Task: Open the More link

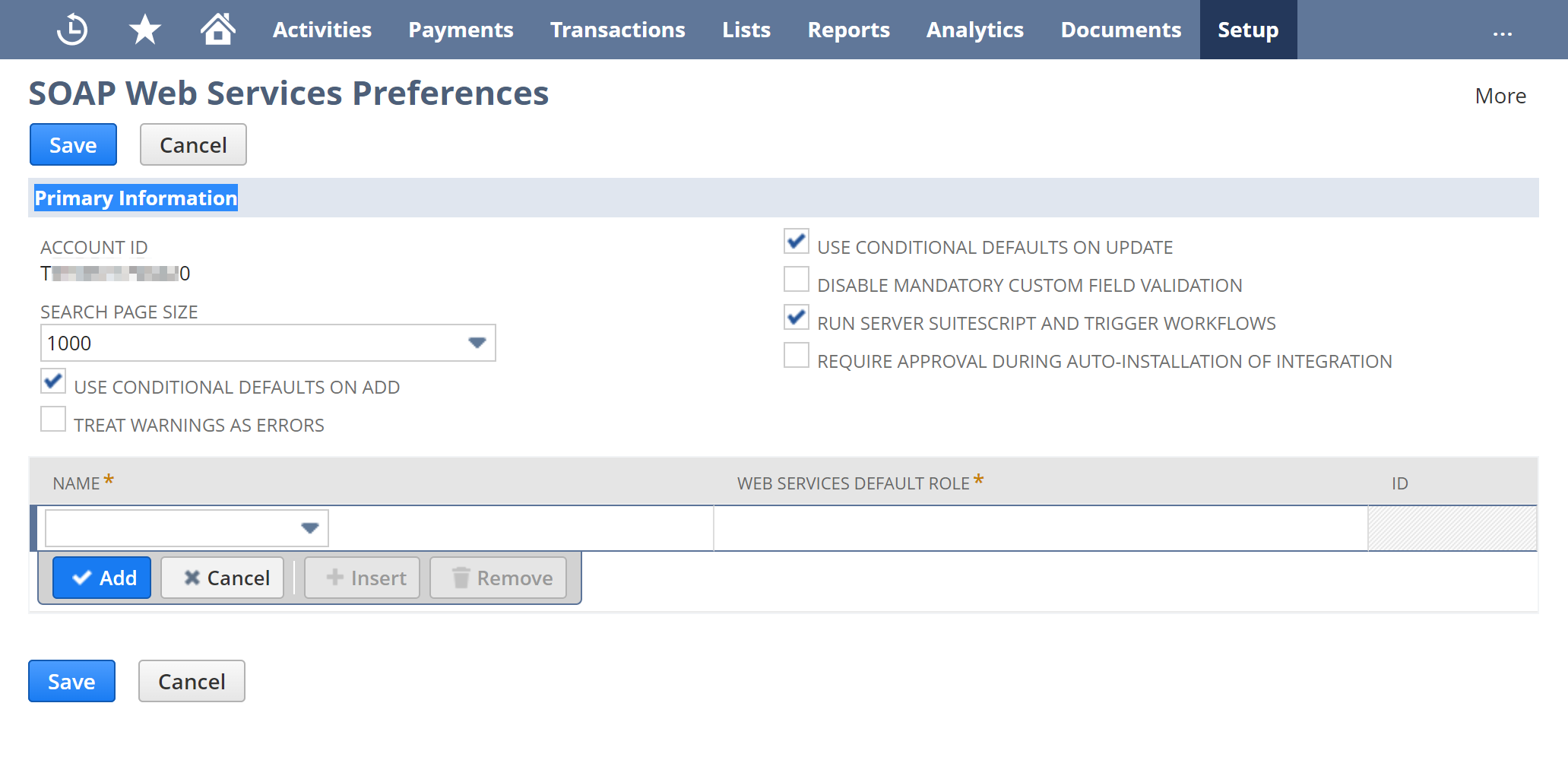Action: (1500, 96)
